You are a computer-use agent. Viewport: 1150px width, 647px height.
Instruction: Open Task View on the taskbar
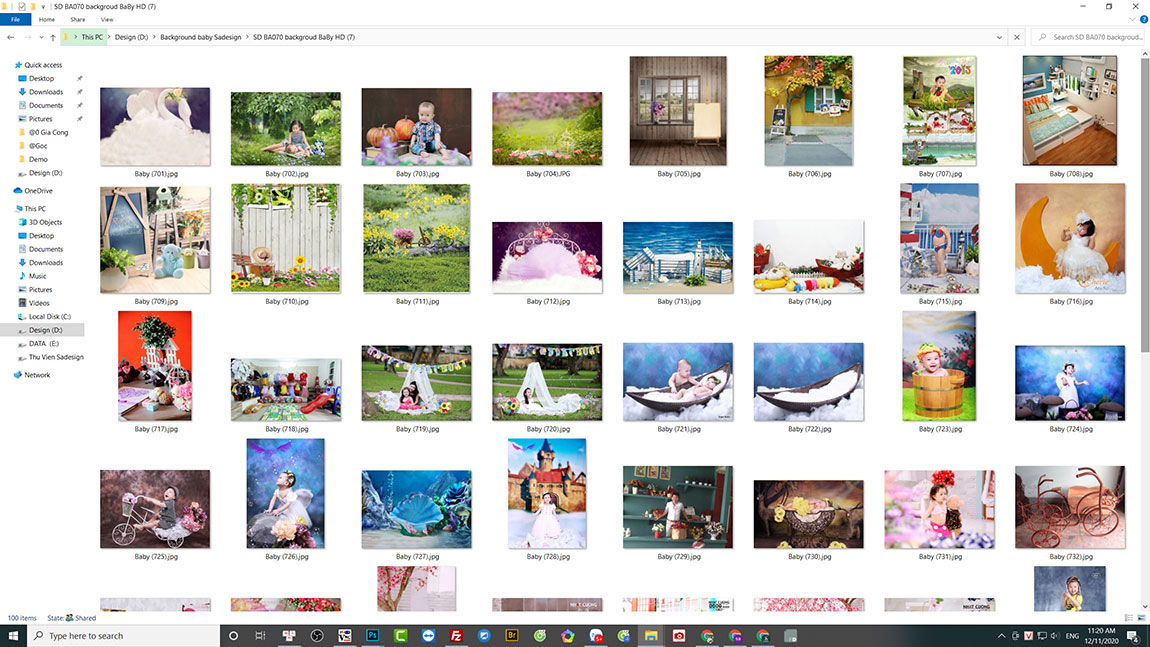pos(260,636)
